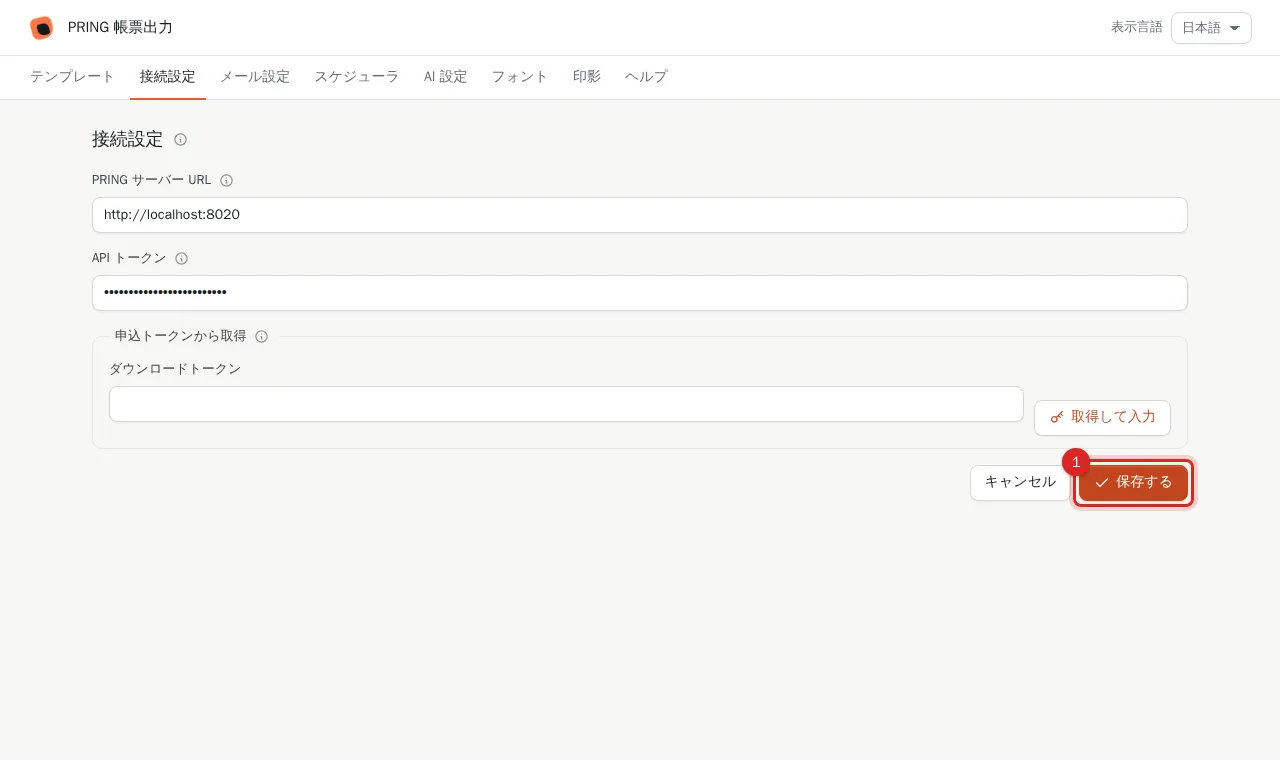Show info tooltip for API トークン
This screenshot has width=1280, height=760.
pos(182,259)
